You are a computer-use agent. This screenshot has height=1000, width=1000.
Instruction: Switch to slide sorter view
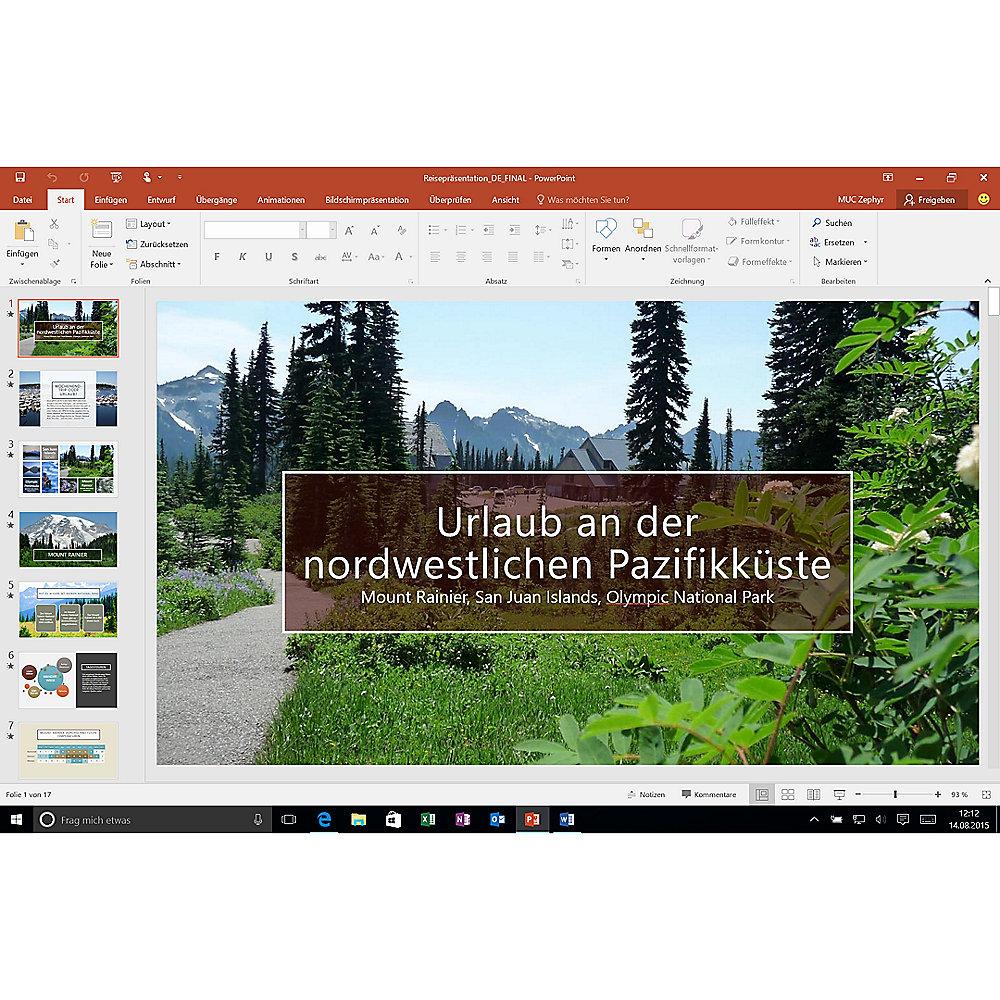click(x=788, y=794)
